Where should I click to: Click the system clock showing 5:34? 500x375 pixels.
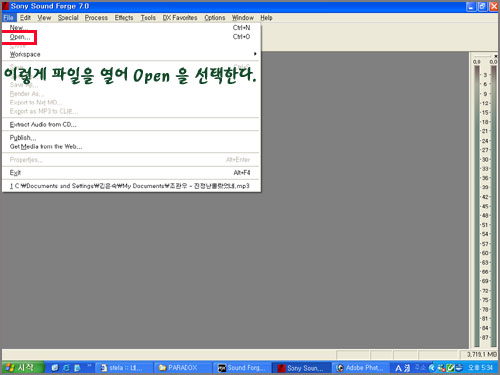[480, 368]
